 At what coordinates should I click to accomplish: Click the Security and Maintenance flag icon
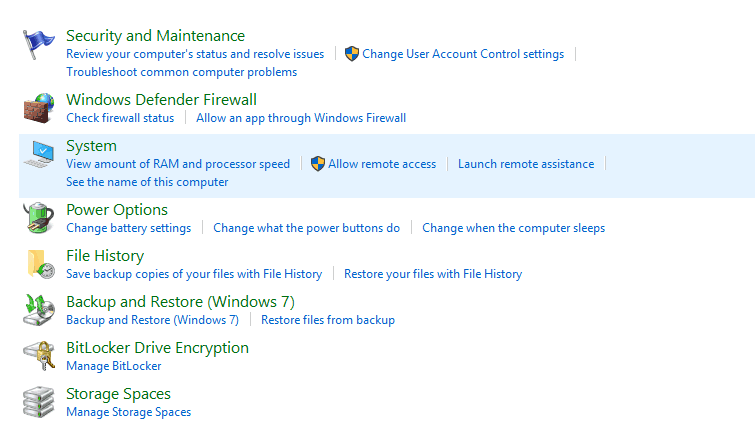(39, 45)
